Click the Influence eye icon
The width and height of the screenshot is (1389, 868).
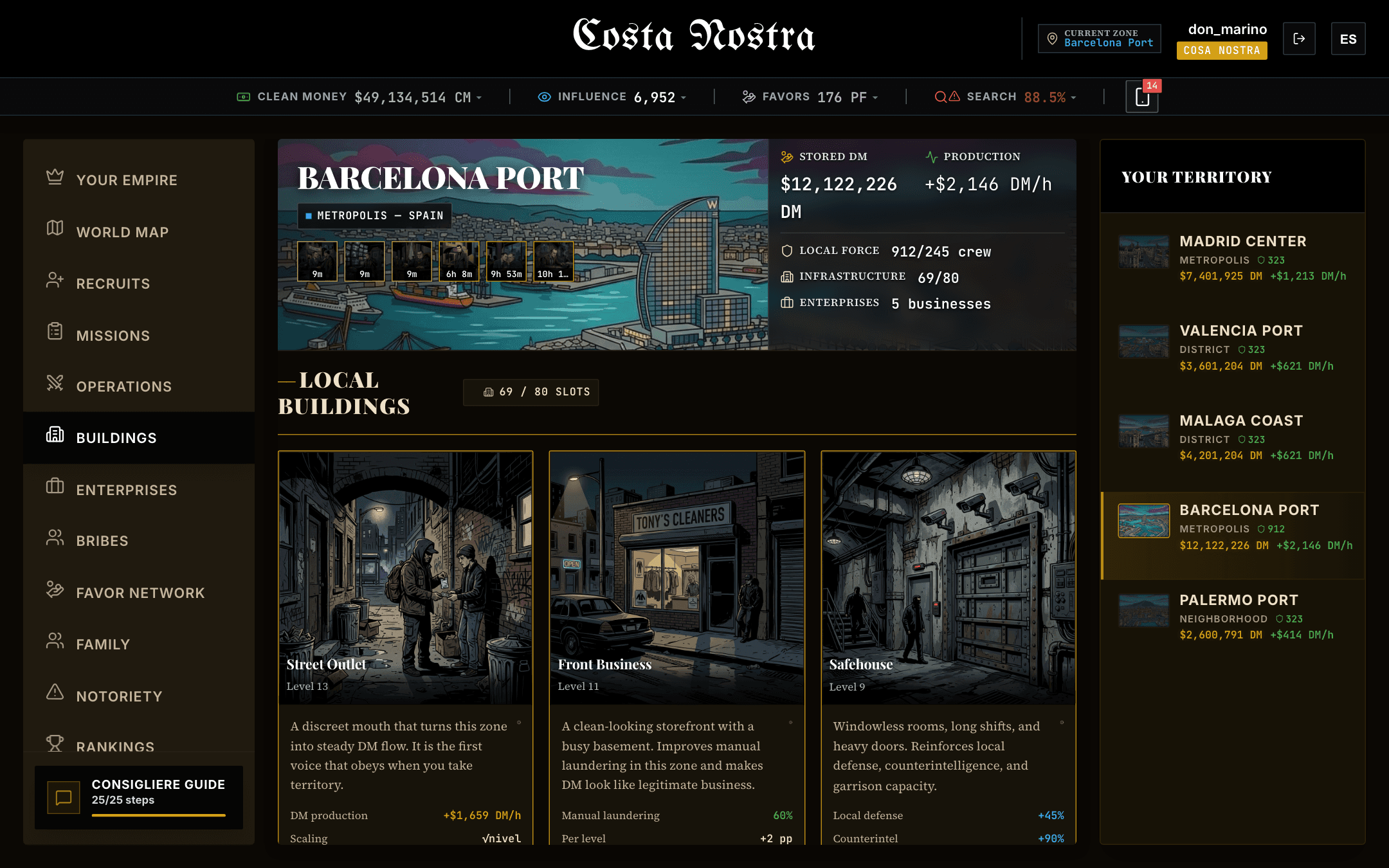click(544, 97)
